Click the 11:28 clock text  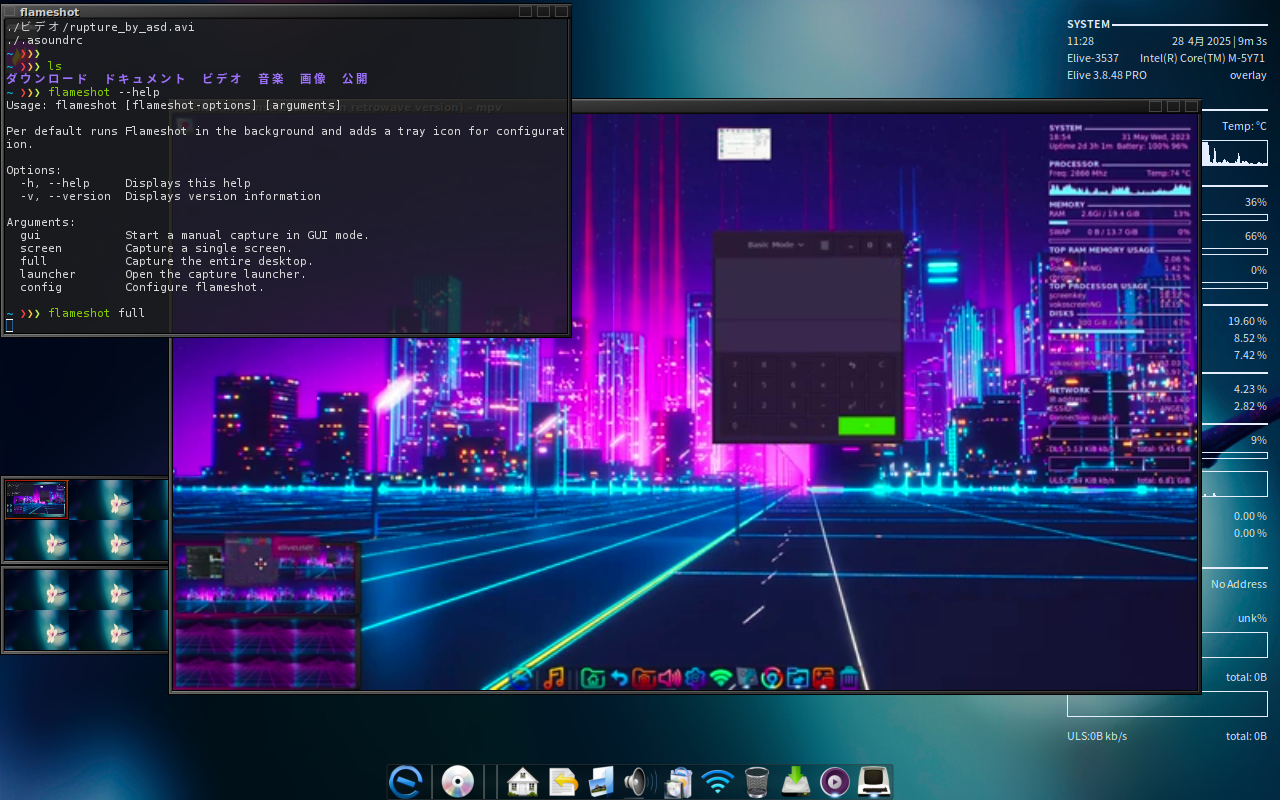pyautogui.click(x=1080, y=41)
